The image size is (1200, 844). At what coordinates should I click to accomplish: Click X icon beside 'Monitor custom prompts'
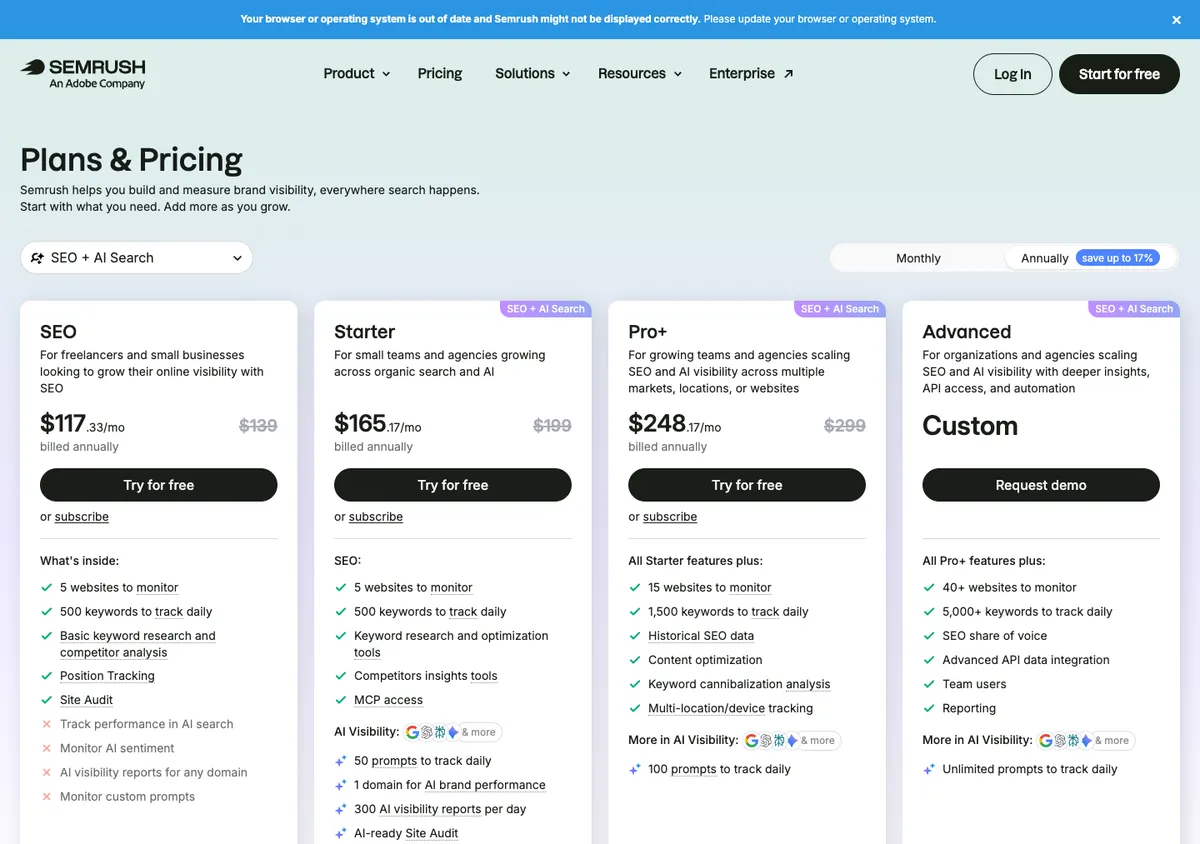click(46, 797)
